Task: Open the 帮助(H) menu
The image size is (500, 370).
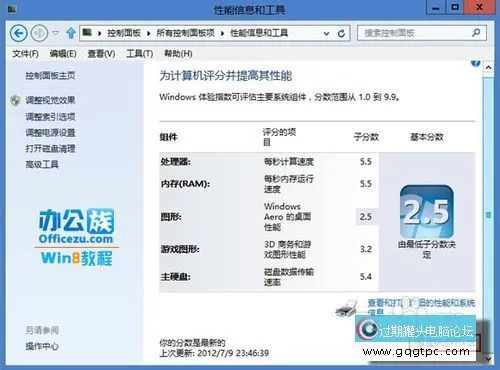Action: 178,54
